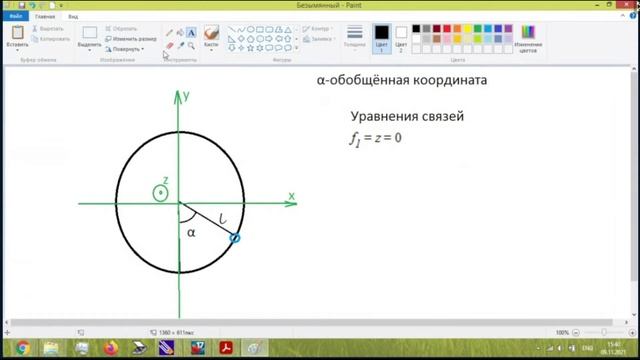Open the Файл menu

click(x=16, y=16)
